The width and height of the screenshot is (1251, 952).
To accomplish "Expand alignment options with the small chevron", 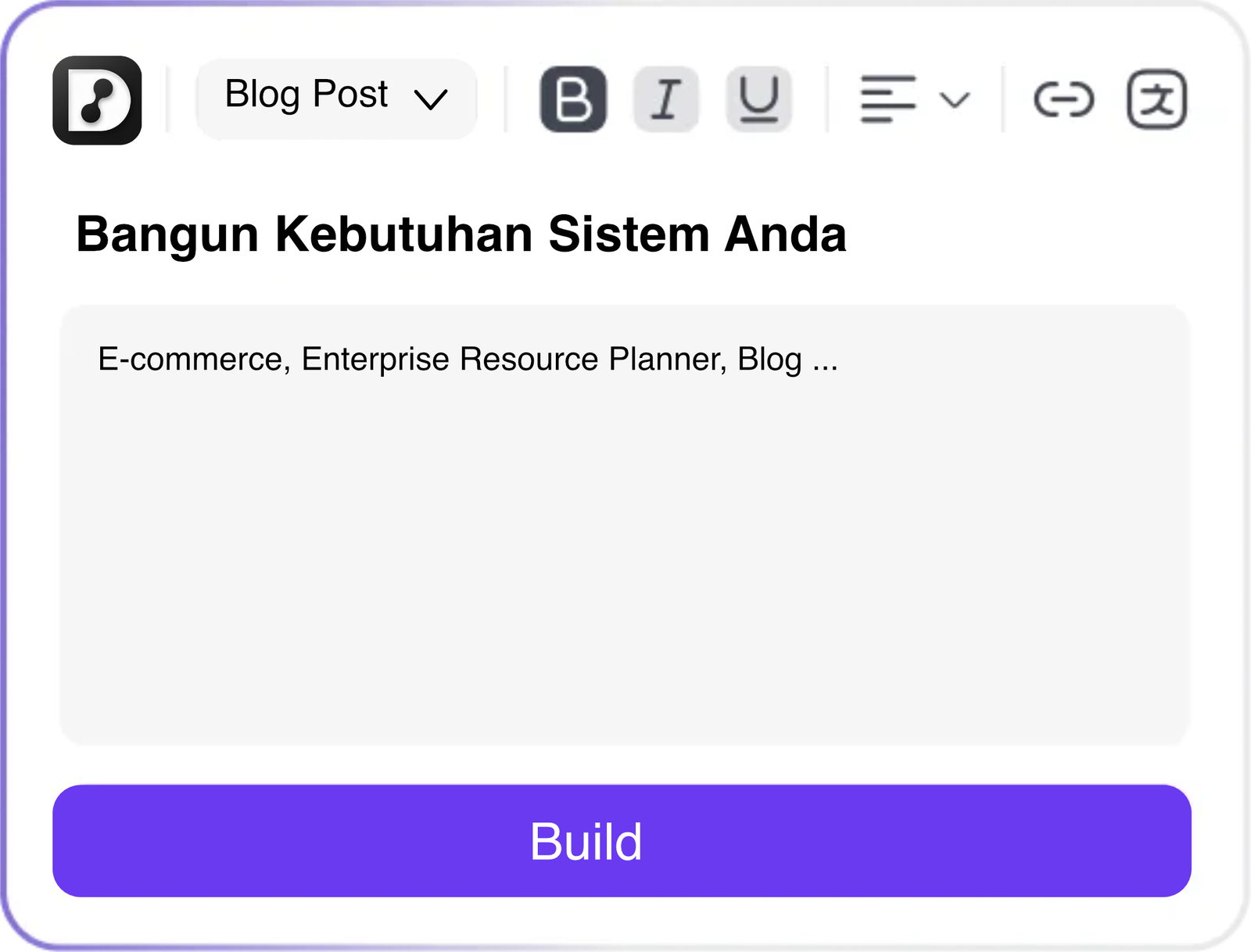I will [955, 100].
